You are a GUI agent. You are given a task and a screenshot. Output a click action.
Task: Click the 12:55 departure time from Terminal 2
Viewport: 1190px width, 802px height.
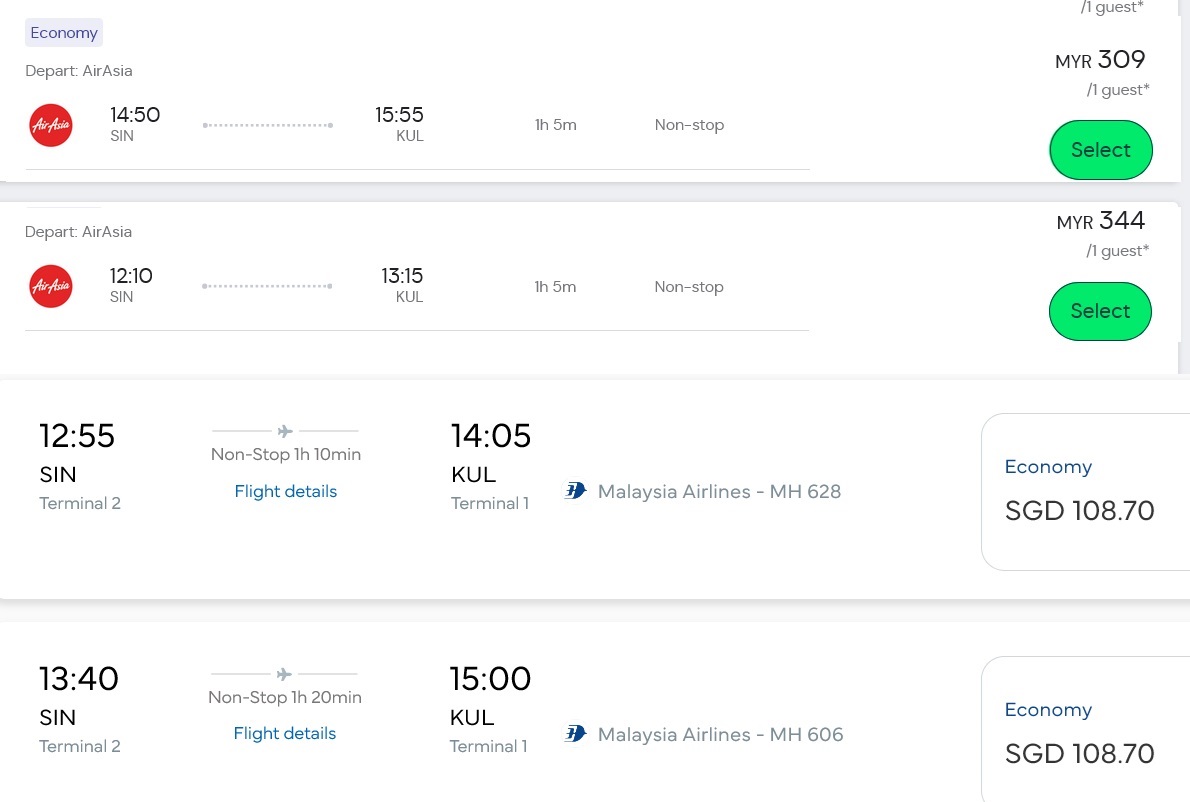click(77, 437)
